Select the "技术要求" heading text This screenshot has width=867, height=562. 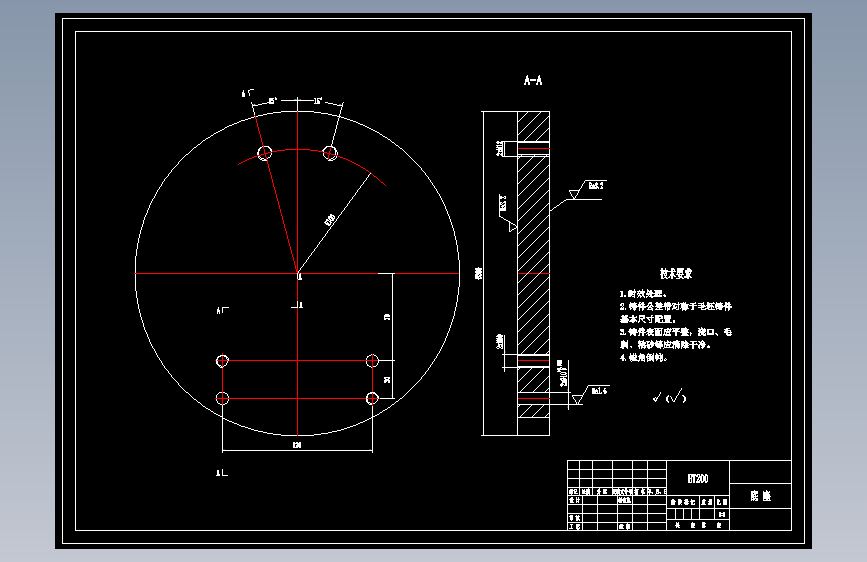676,274
